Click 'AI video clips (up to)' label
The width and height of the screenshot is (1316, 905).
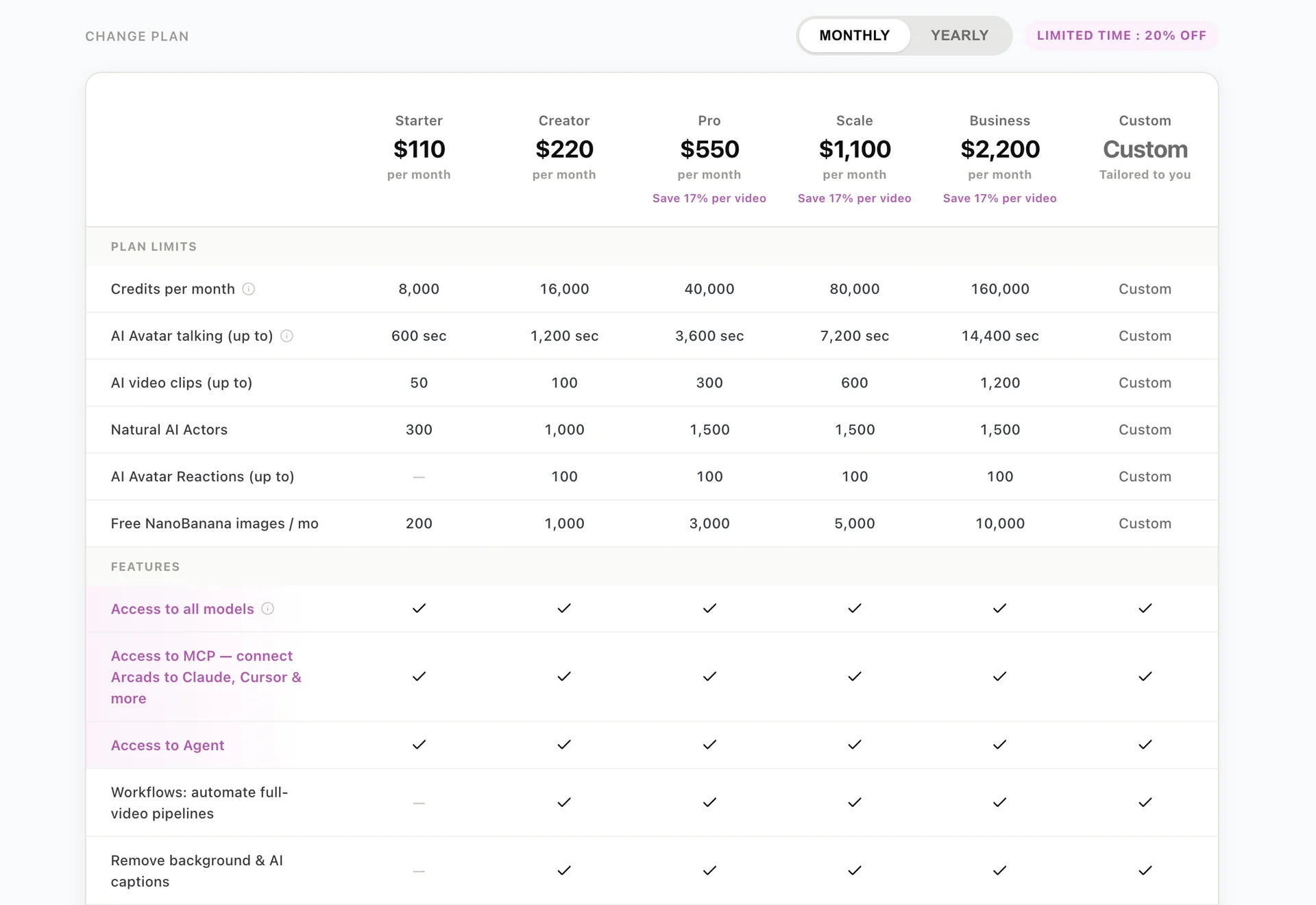point(182,383)
